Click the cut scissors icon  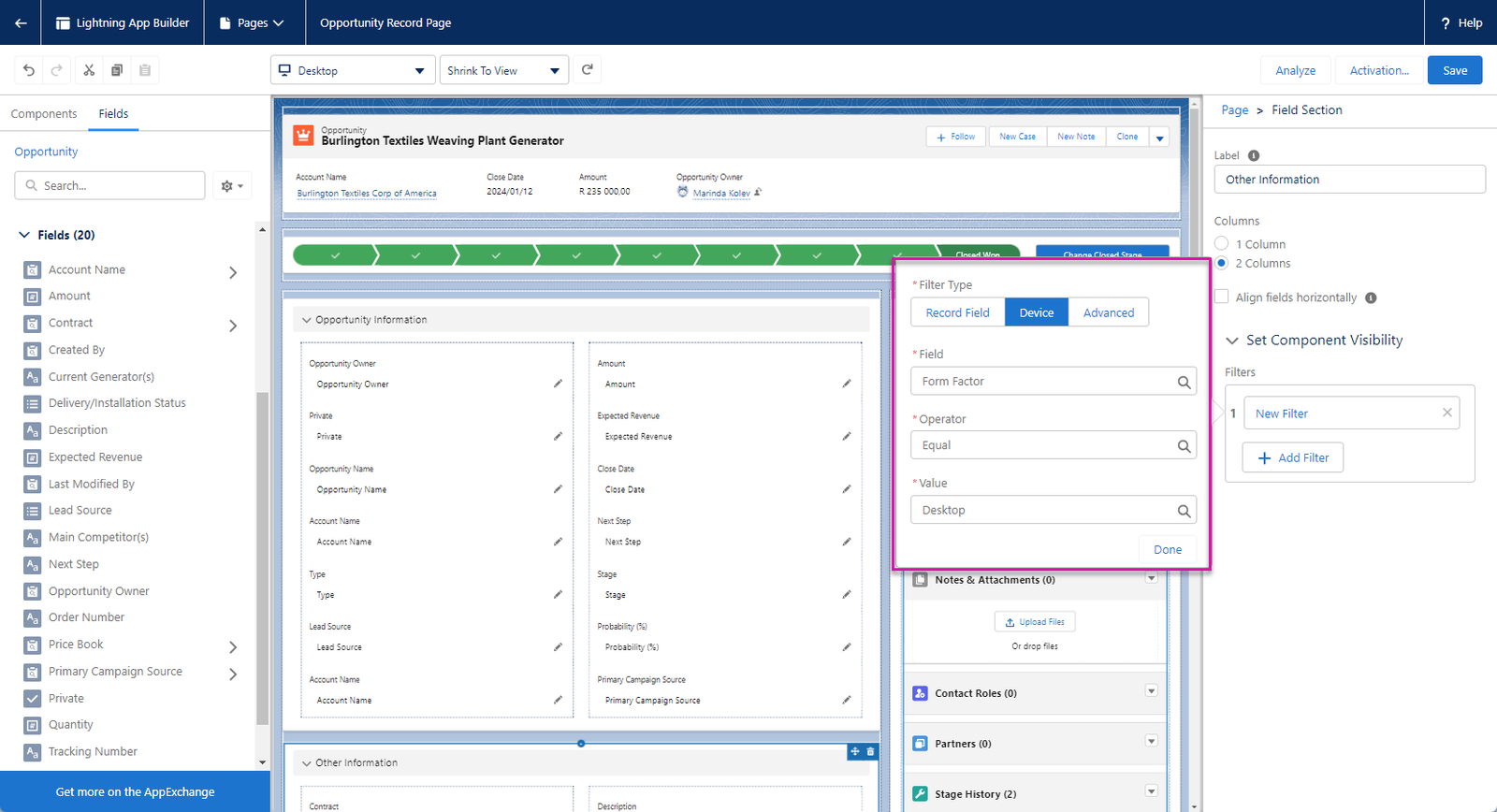coord(89,70)
